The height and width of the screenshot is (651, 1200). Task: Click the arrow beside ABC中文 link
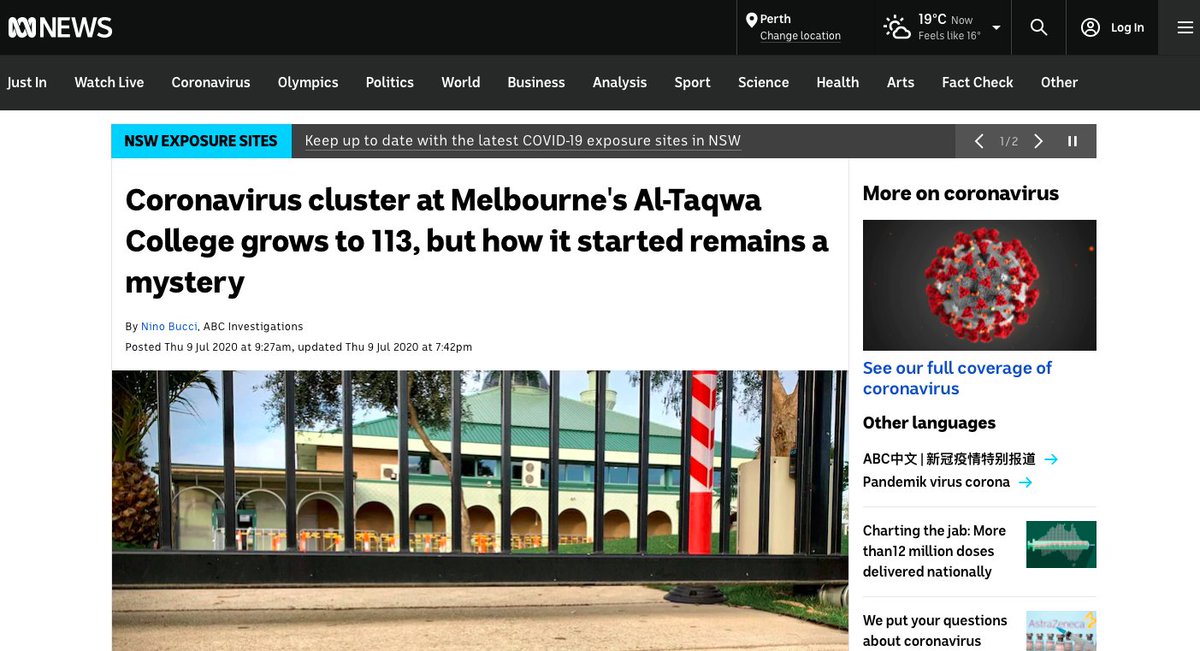point(1051,460)
